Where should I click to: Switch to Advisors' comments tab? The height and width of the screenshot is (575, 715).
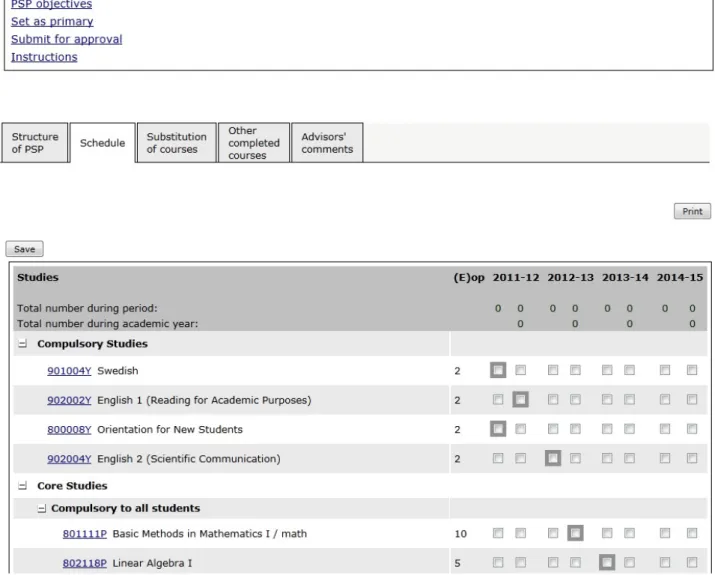point(327,143)
